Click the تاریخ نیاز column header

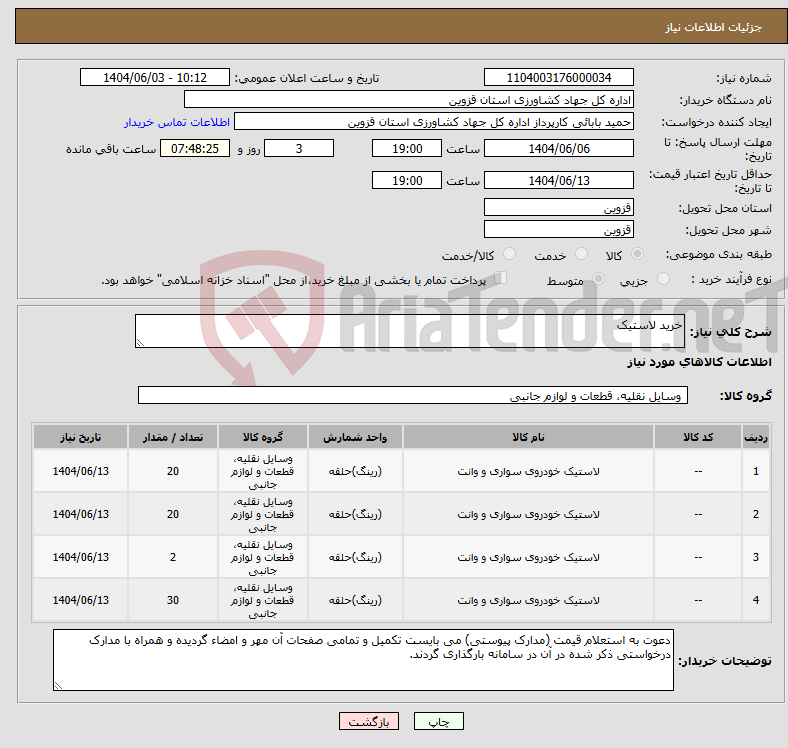(x=80, y=437)
